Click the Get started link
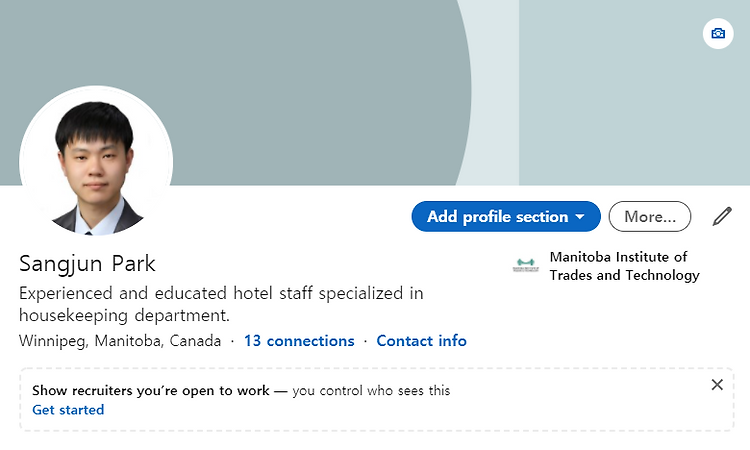 click(68, 410)
